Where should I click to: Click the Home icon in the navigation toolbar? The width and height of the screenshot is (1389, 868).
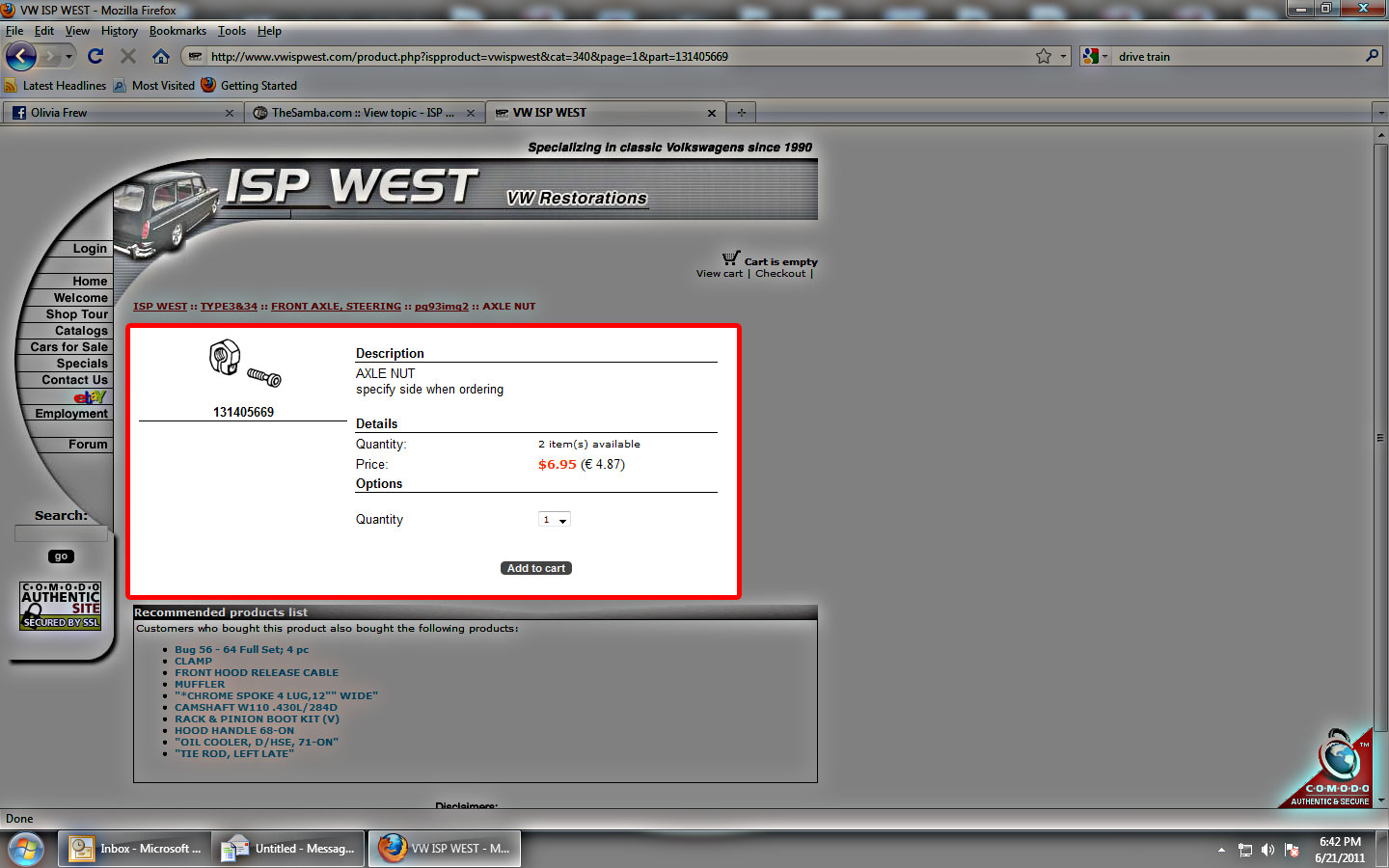pyautogui.click(x=161, y=57)
